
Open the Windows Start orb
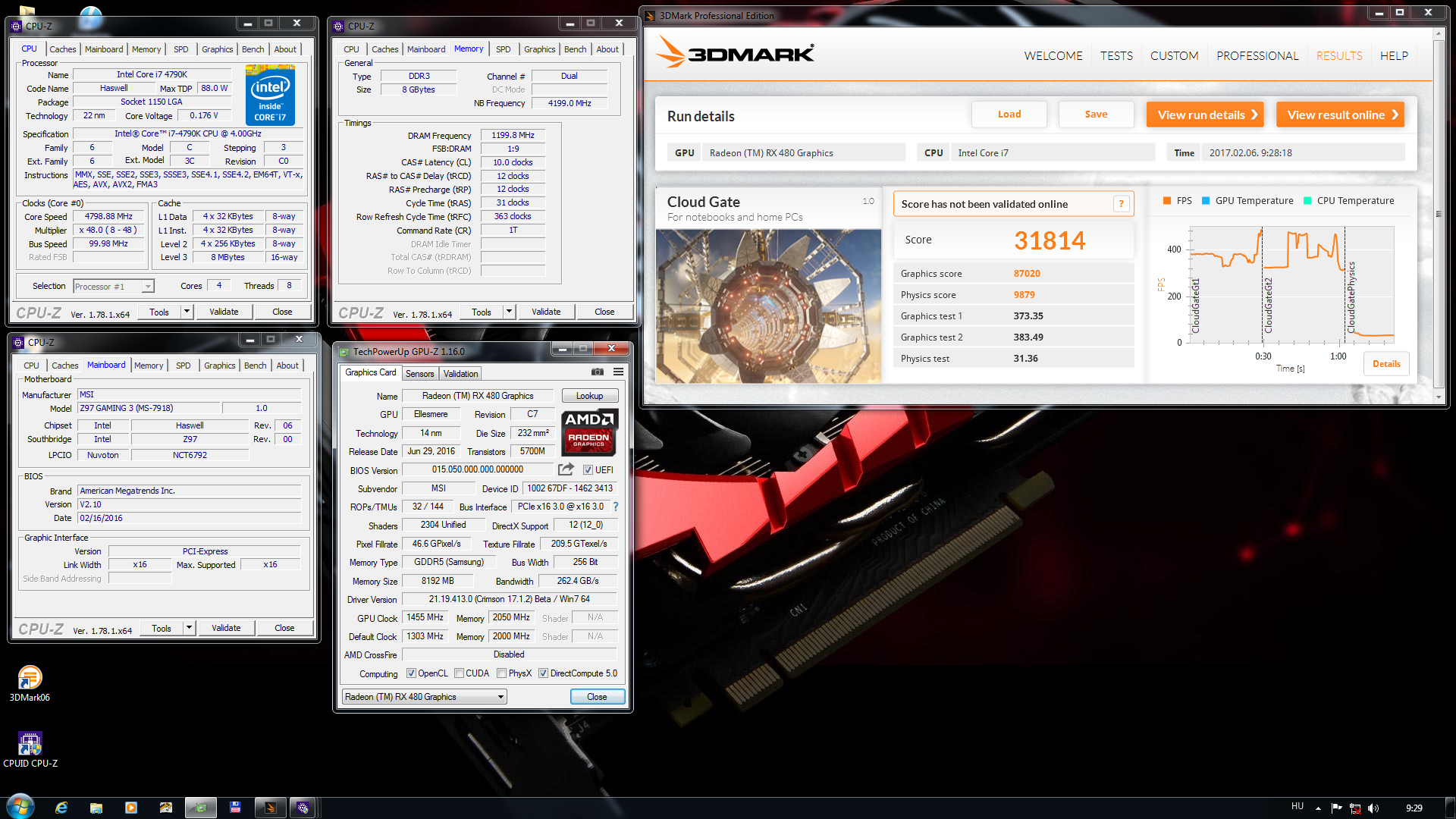click(x=20, y=807)
